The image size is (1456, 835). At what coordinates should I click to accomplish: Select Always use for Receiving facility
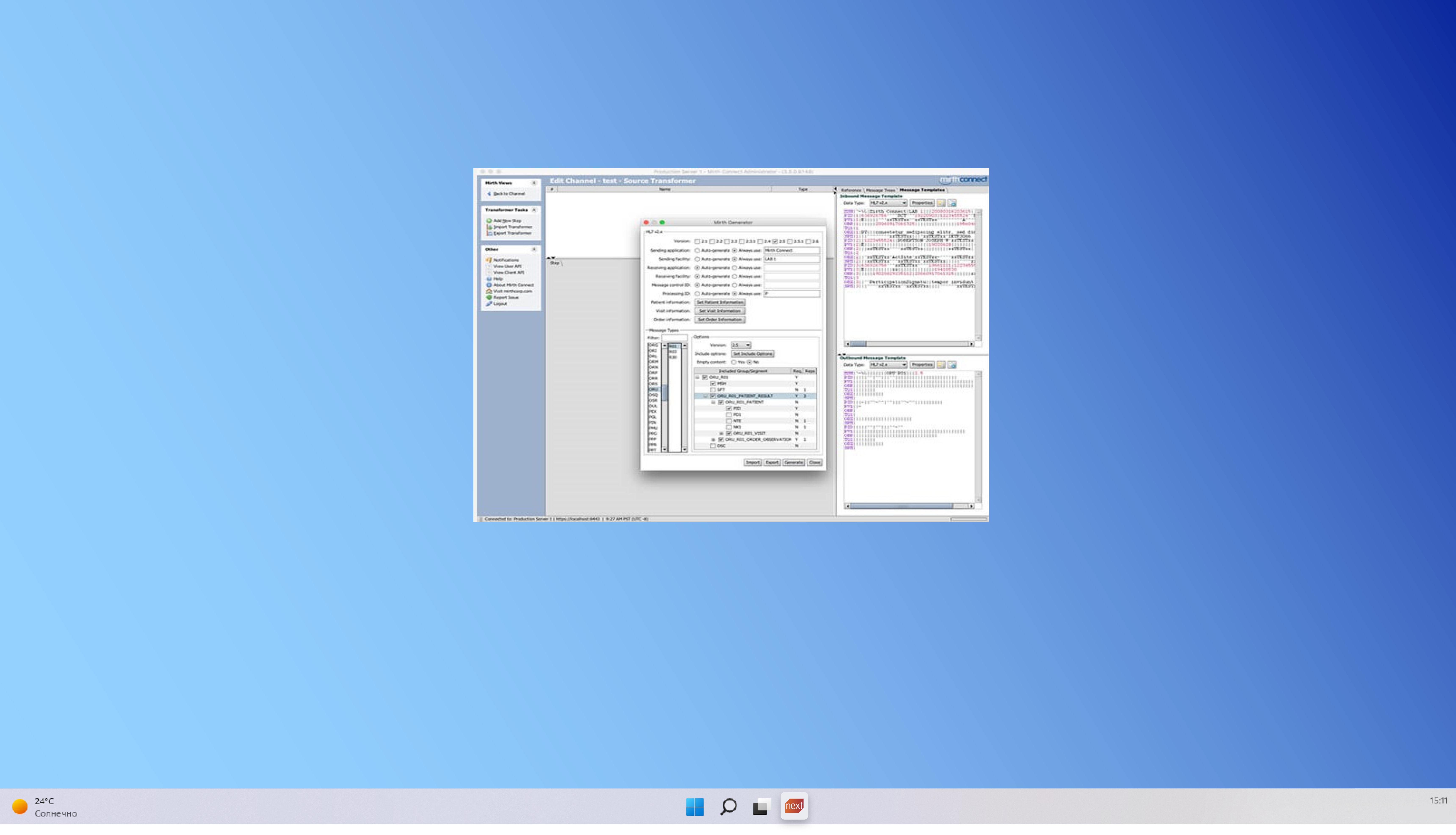click(x=735, y=276)
